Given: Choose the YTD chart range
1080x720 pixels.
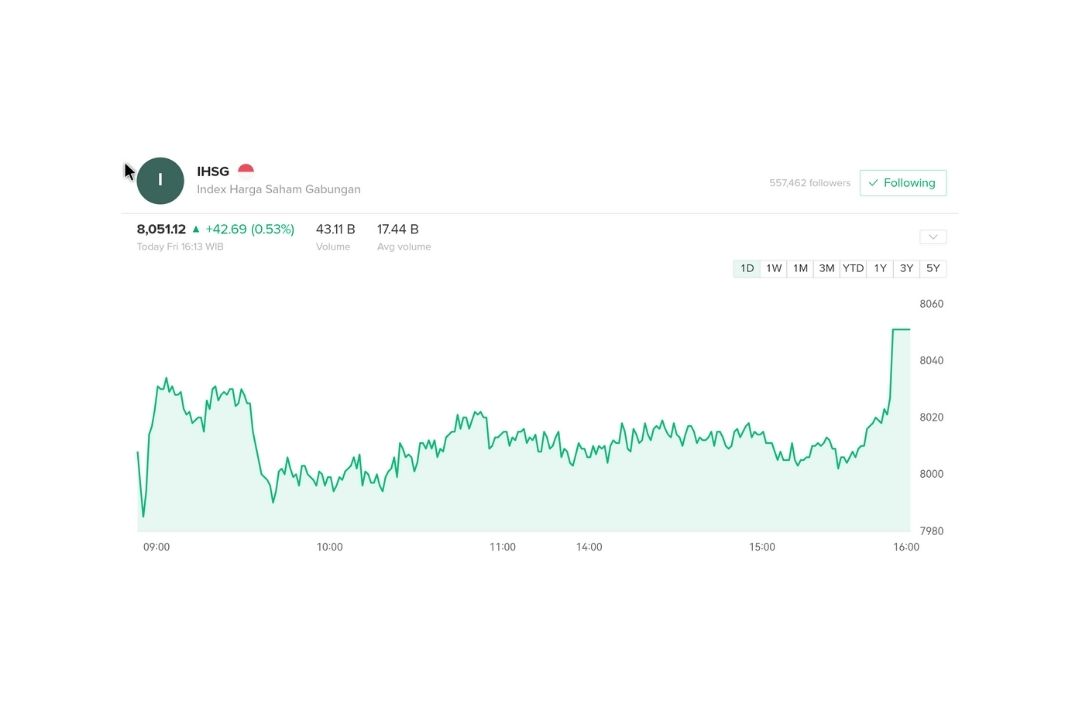Looking at the screenshot, I should tap(853, 268).
